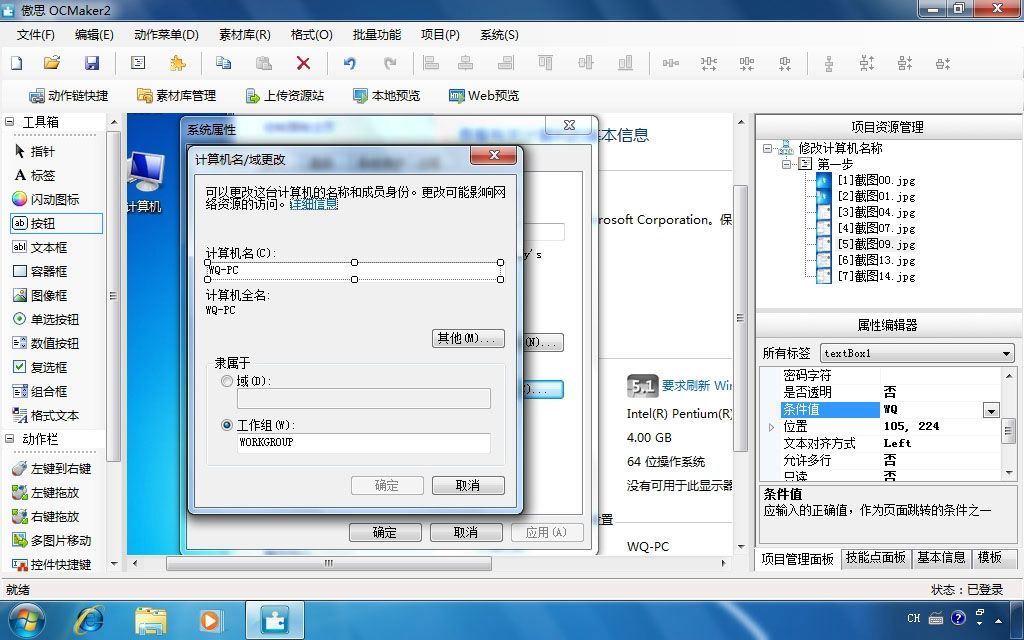The image size is (1024, 640).
Task: Collapse the 修改计算机名称 tree node
Action: click(x=767, y=148)
